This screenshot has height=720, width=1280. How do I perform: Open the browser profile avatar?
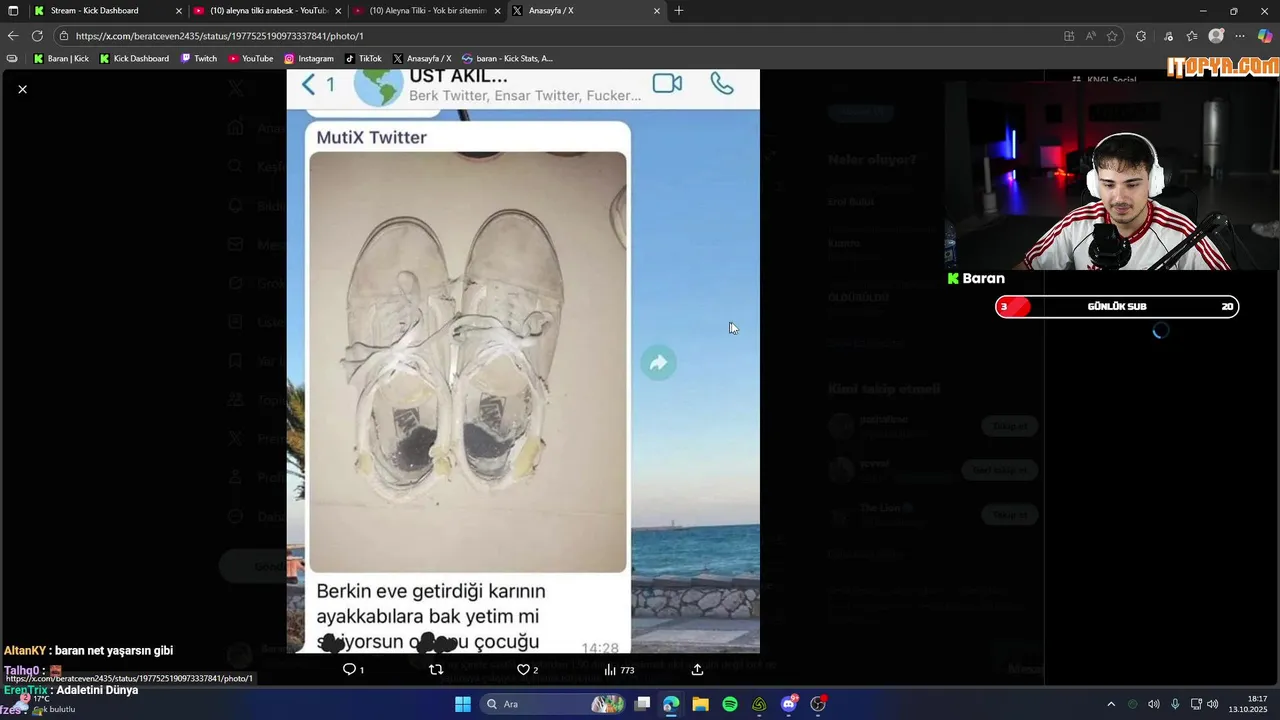(x=1216, y=36)
